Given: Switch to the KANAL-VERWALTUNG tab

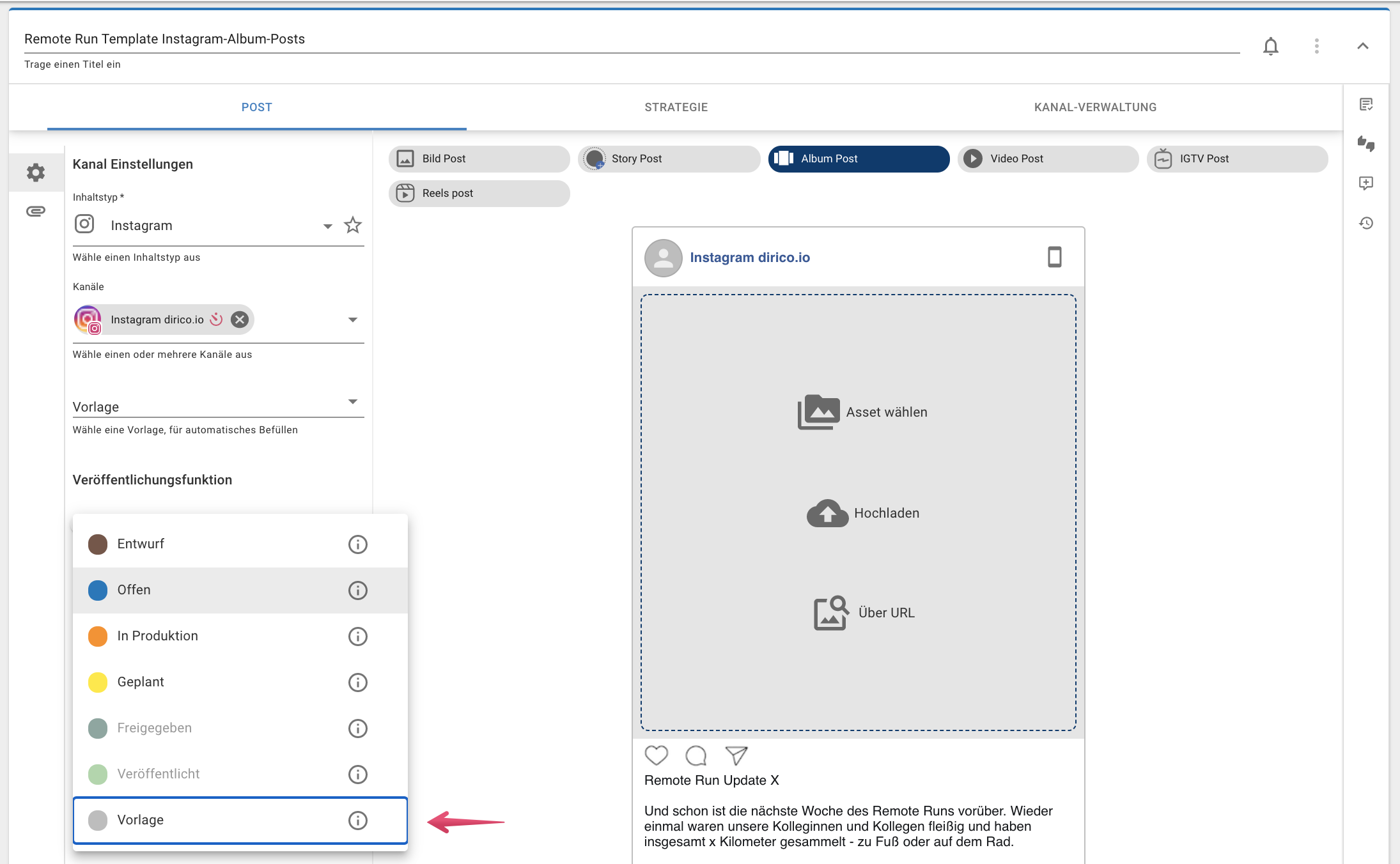Looking at the screenshot, I should pyautogui.click(x=1096, y=107).
